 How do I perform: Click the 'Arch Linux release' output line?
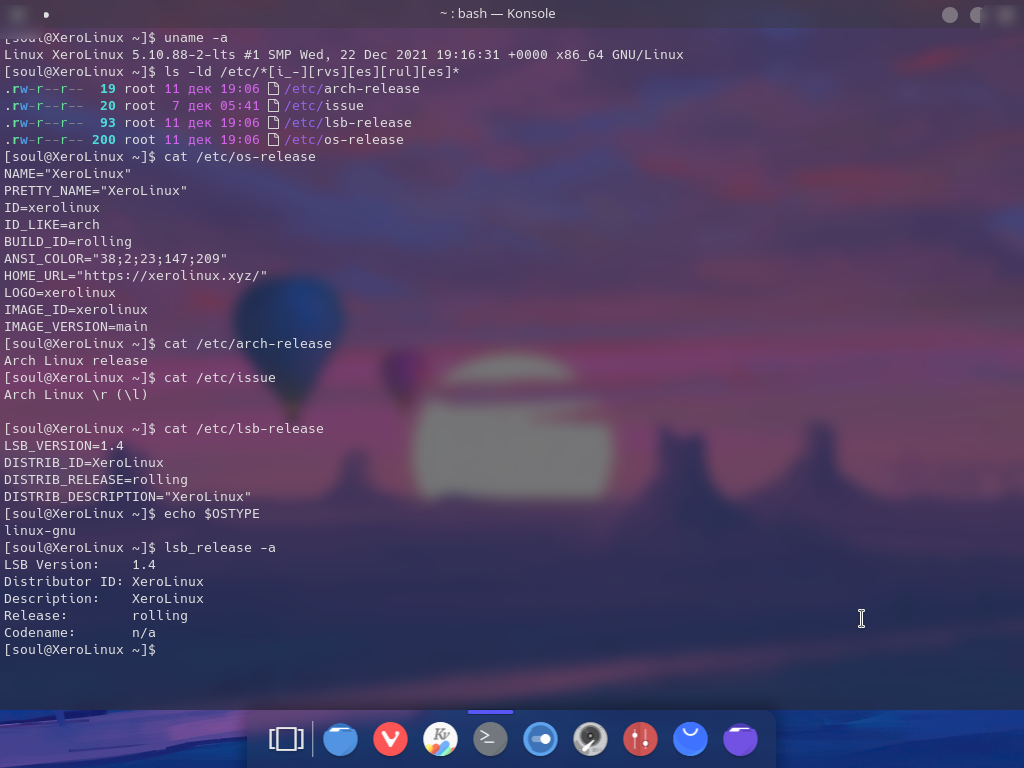tap(76, 360)
